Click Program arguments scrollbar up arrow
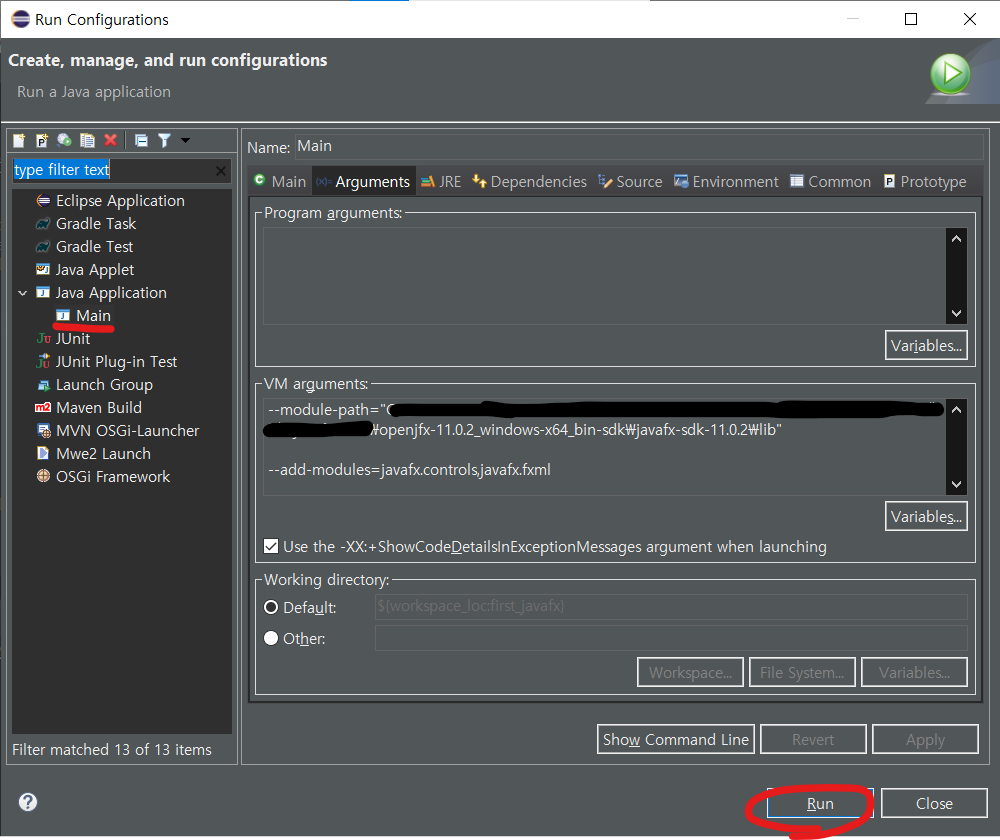 [956, 239]
